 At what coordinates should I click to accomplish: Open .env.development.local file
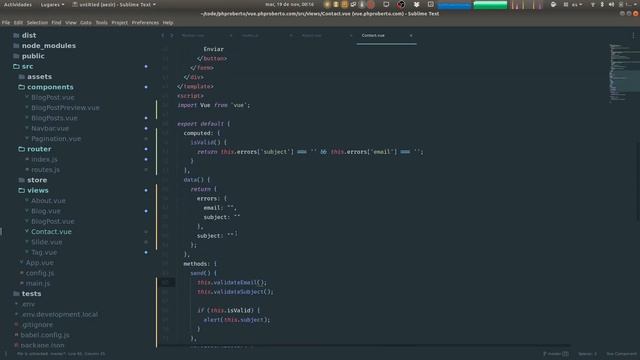point(60,314)
